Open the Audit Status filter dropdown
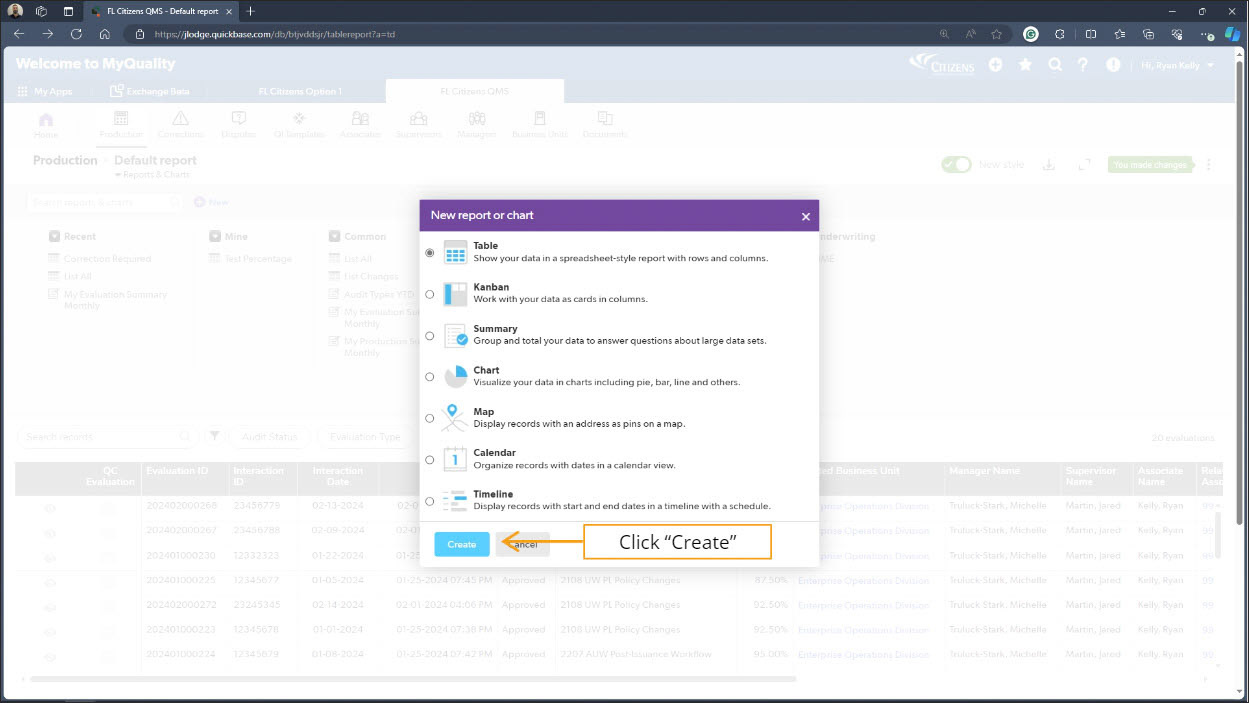The height and width of the screenshot is (703, 1249). click(x=269, y=436)
